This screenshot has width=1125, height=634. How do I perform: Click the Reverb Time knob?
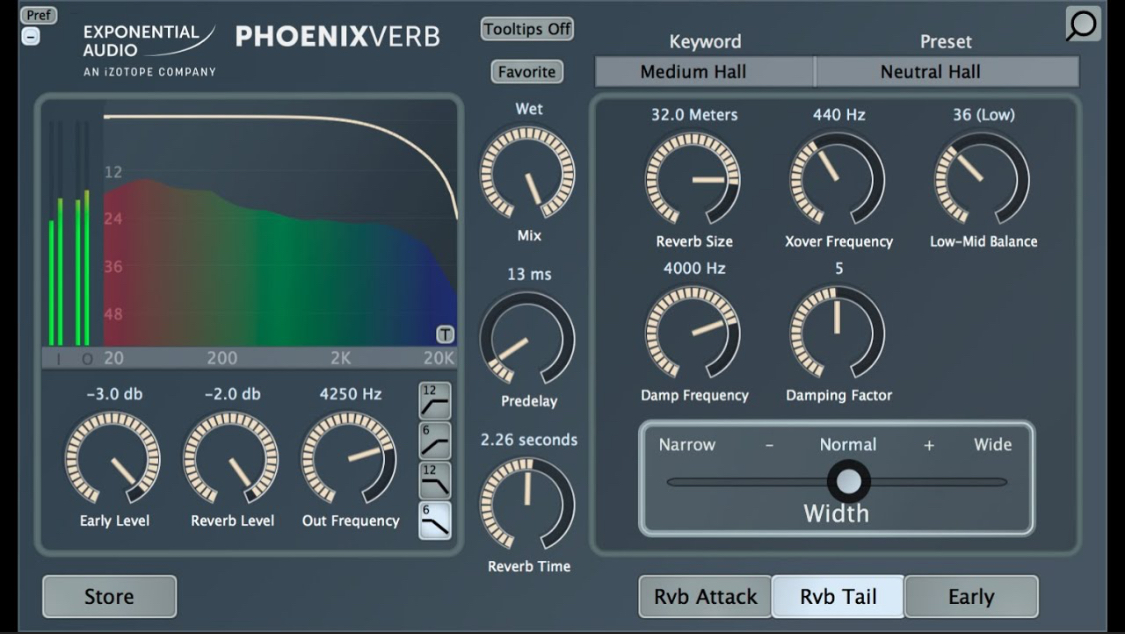click(527, 505)
